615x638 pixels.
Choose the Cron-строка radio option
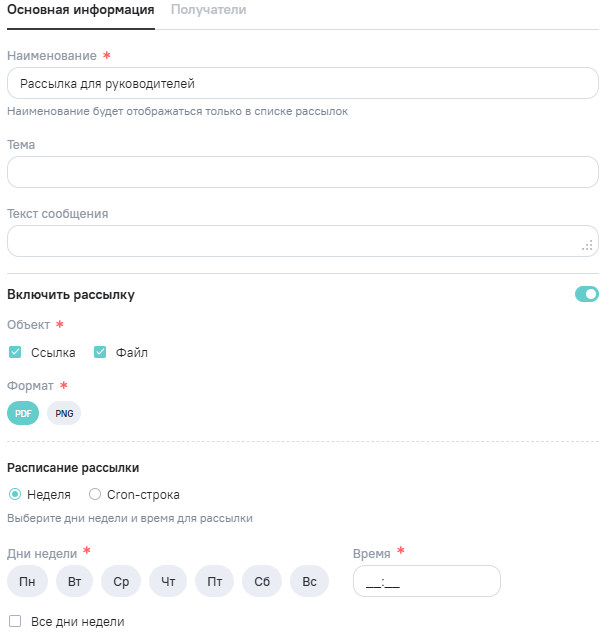coord(95,494)
